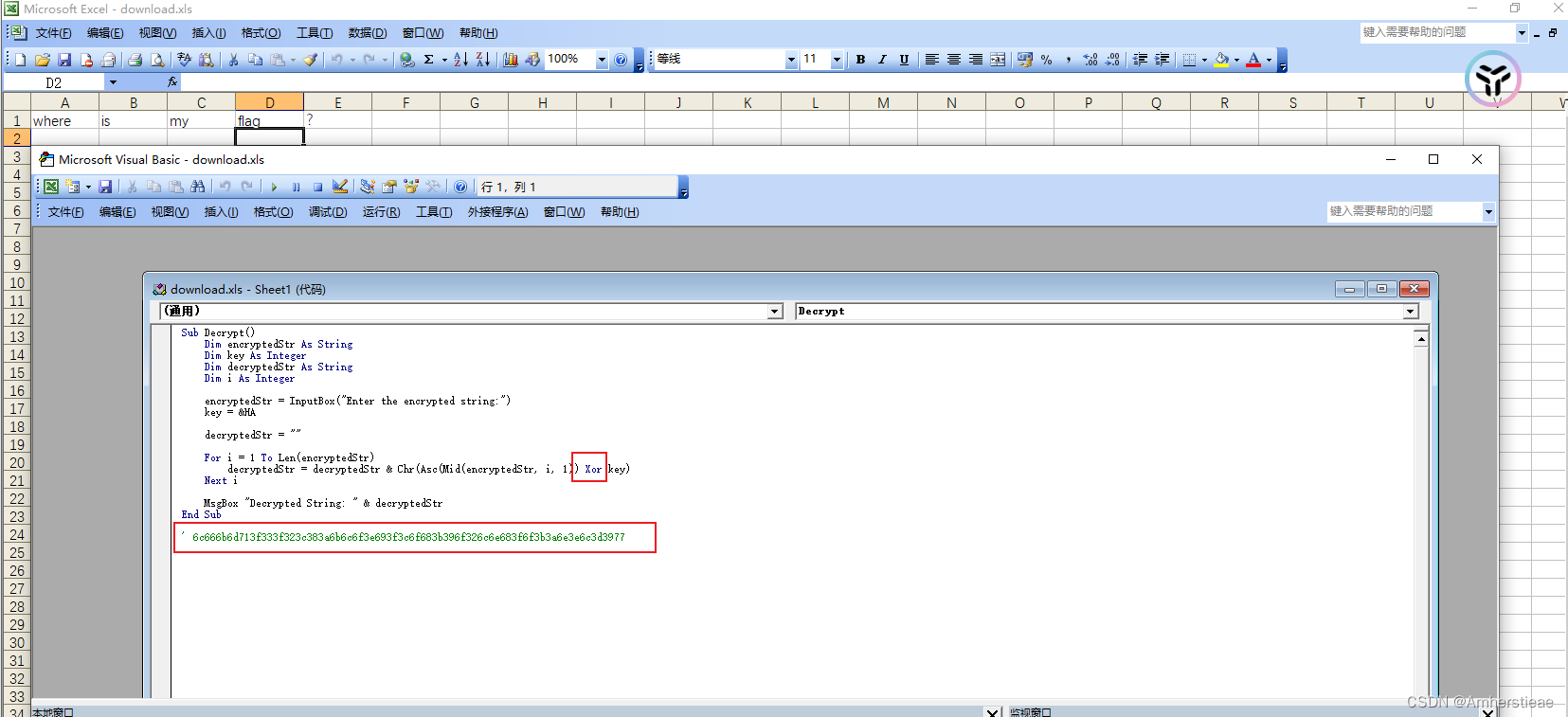Viewport: 1568px width, 717px height.
Task: Open Visual Basic 调试(D) menu
Action: click(x=328, y=212)
